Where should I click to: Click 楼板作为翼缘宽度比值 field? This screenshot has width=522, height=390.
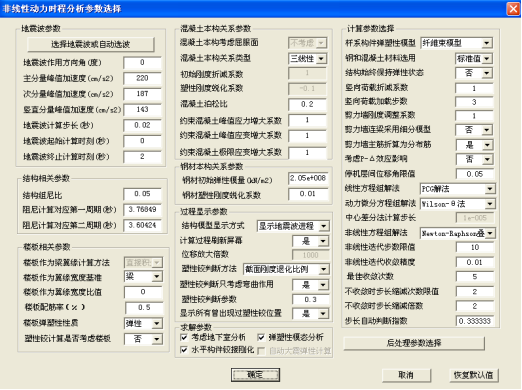(143, 292)
